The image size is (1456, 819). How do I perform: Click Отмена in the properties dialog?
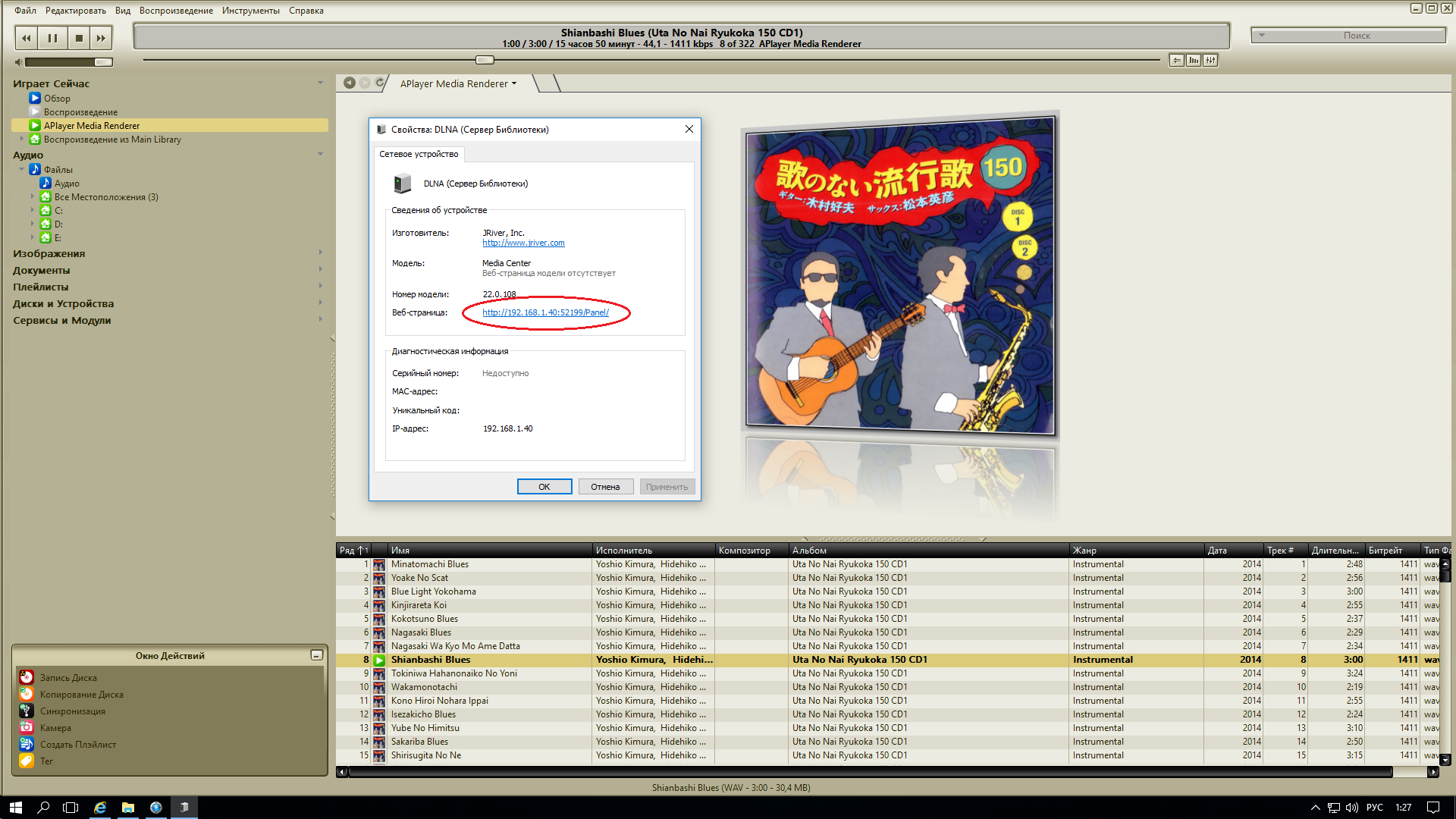(605, 487)
